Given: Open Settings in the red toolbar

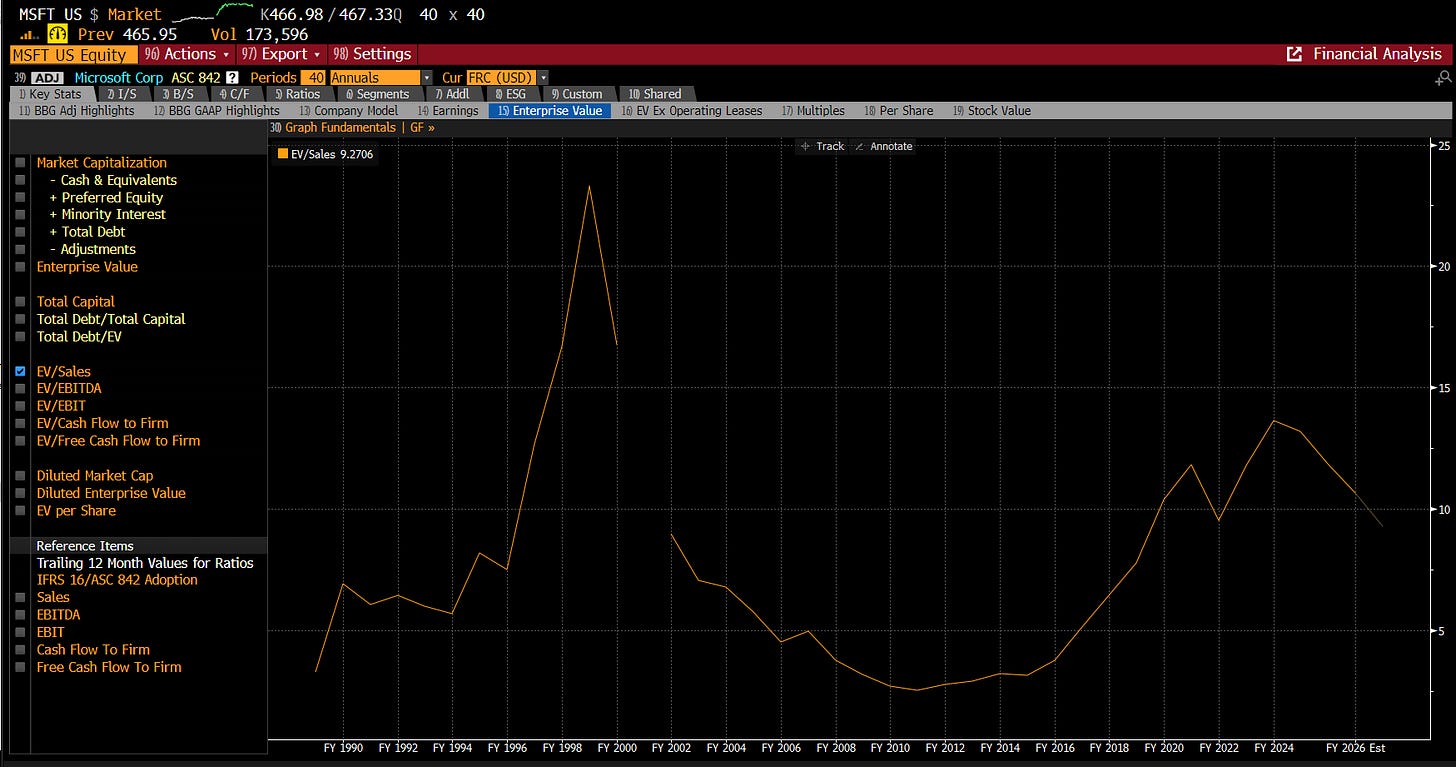Looking at the screenshot, I should [x=372, y=54].
